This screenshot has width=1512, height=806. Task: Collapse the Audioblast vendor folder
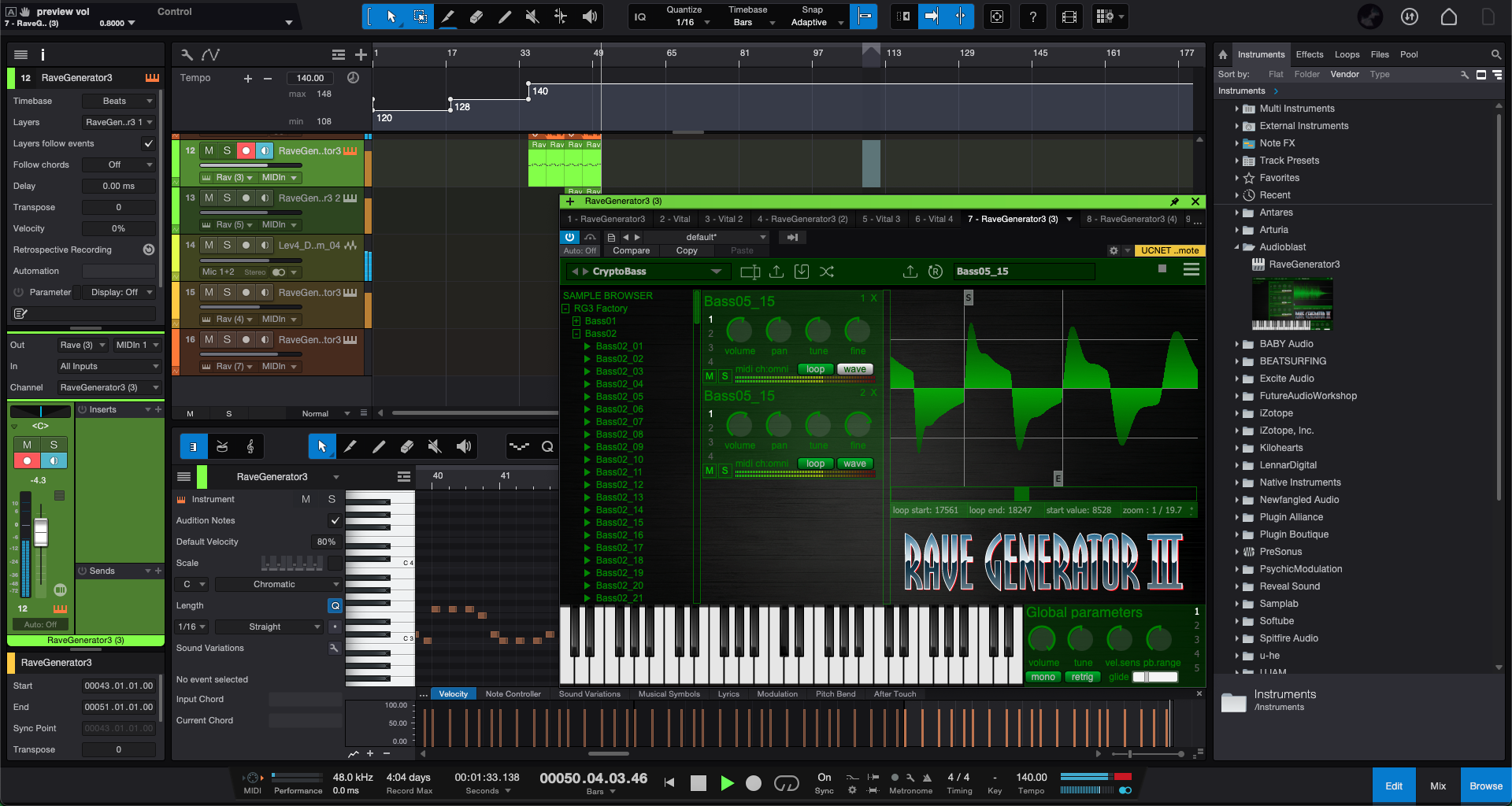click(1237, 247)
